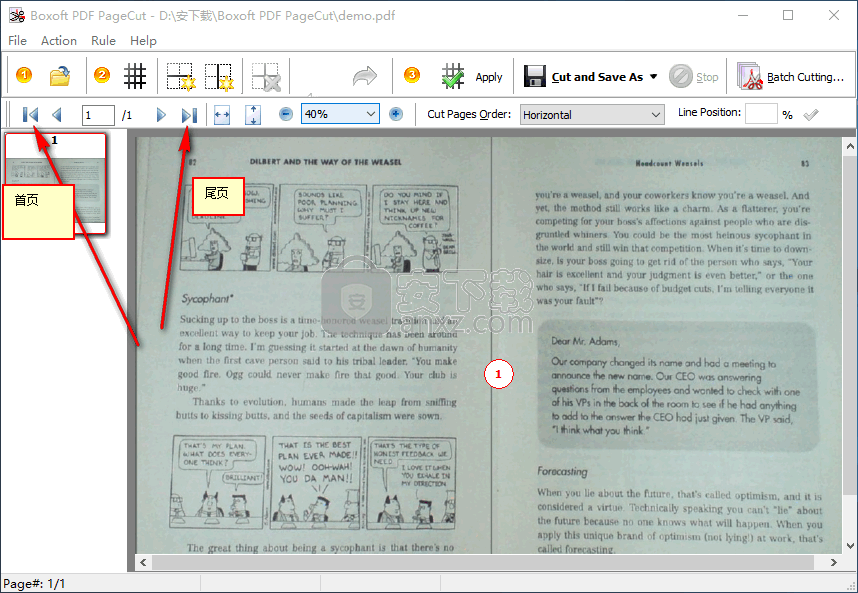The height and width of the screenshot is (593, 858).
Task: Click the vertical scrollbar up arrow
Action: pos(850,146)
